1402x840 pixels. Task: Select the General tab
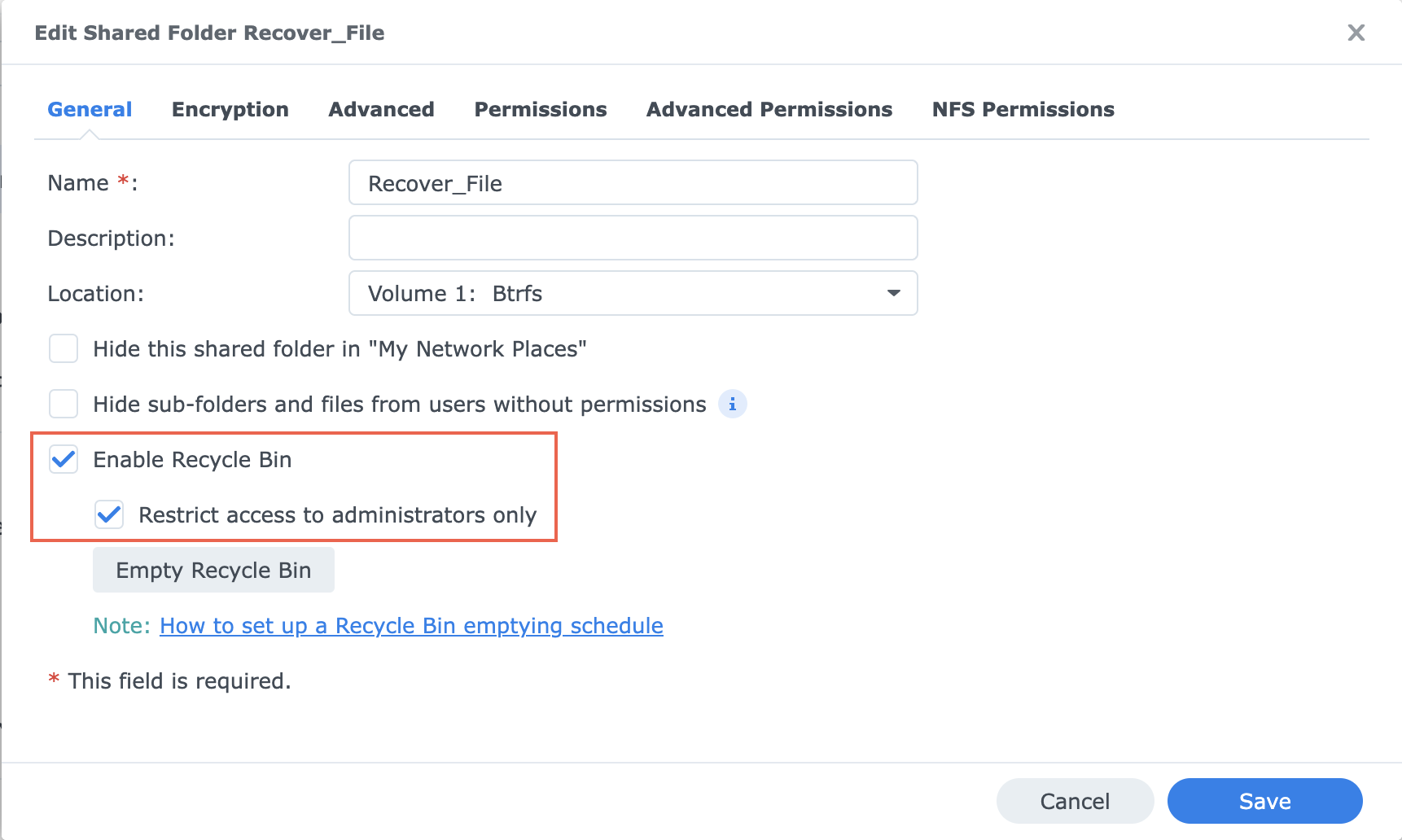(x=90, y=110)
